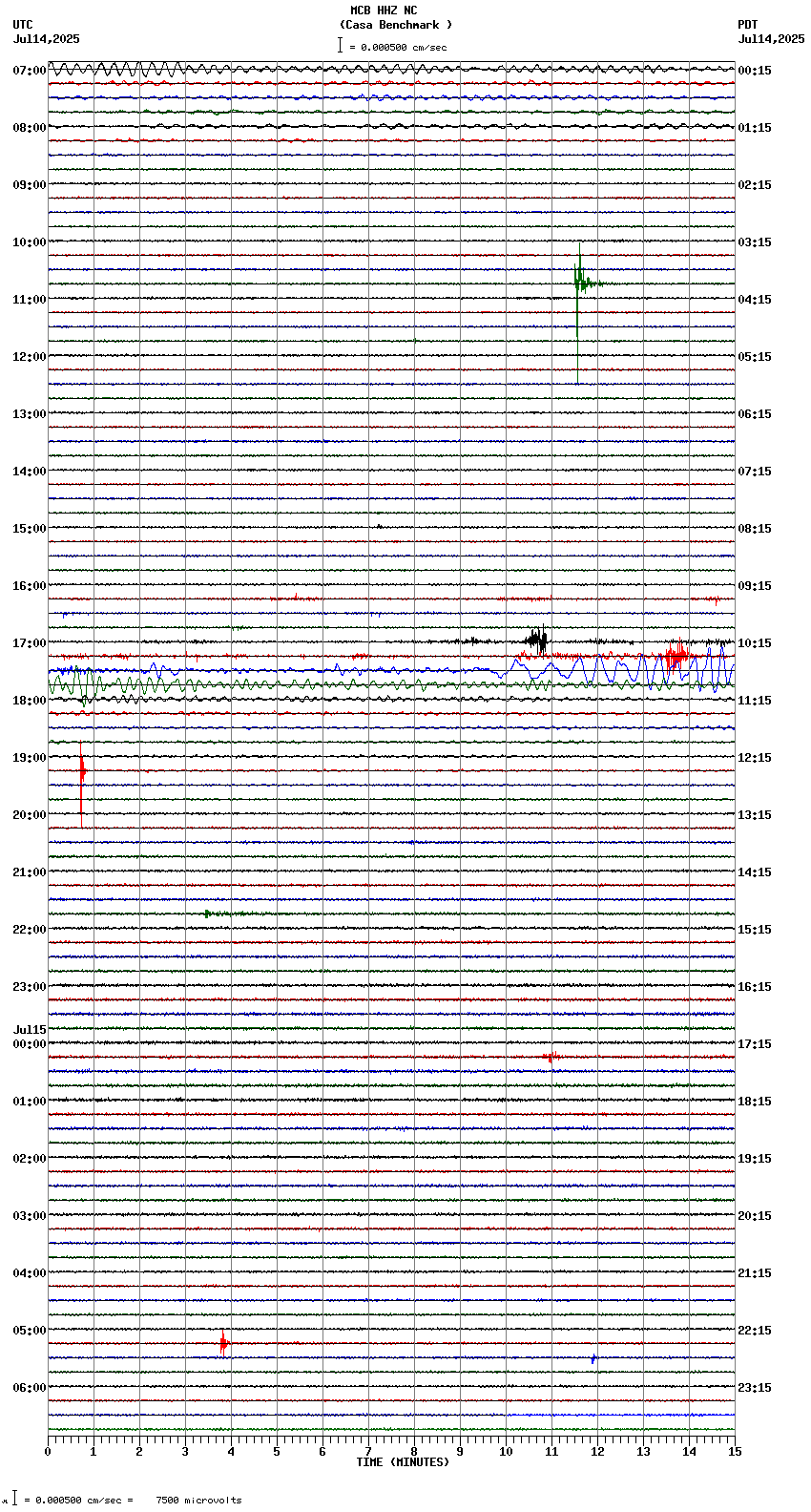Image resolution: width=811 pixels, height=1512 pixels.
Task: Click the '17:00' UTC time label
Action: (30, 643)
